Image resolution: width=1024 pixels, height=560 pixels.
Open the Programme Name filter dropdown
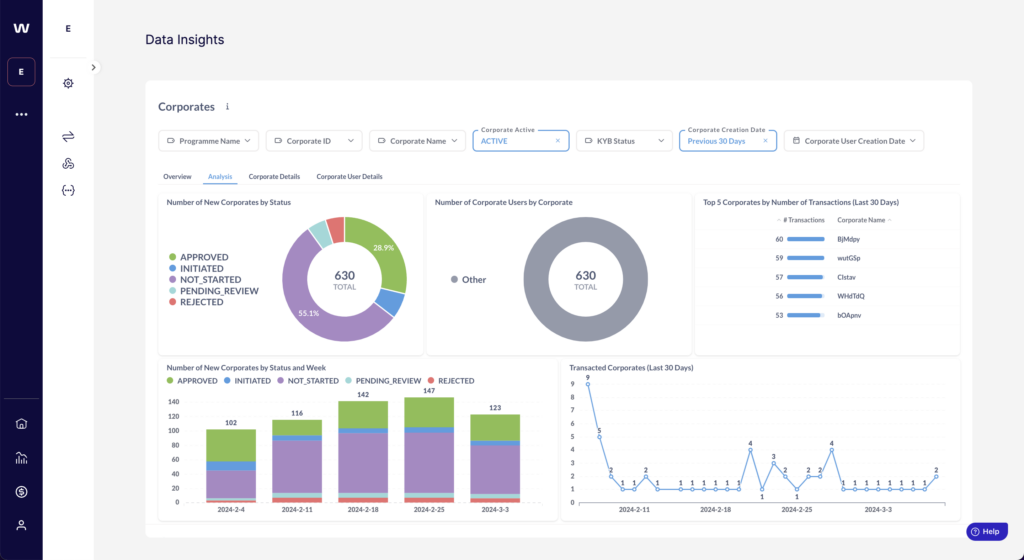[x=208, y=141]
